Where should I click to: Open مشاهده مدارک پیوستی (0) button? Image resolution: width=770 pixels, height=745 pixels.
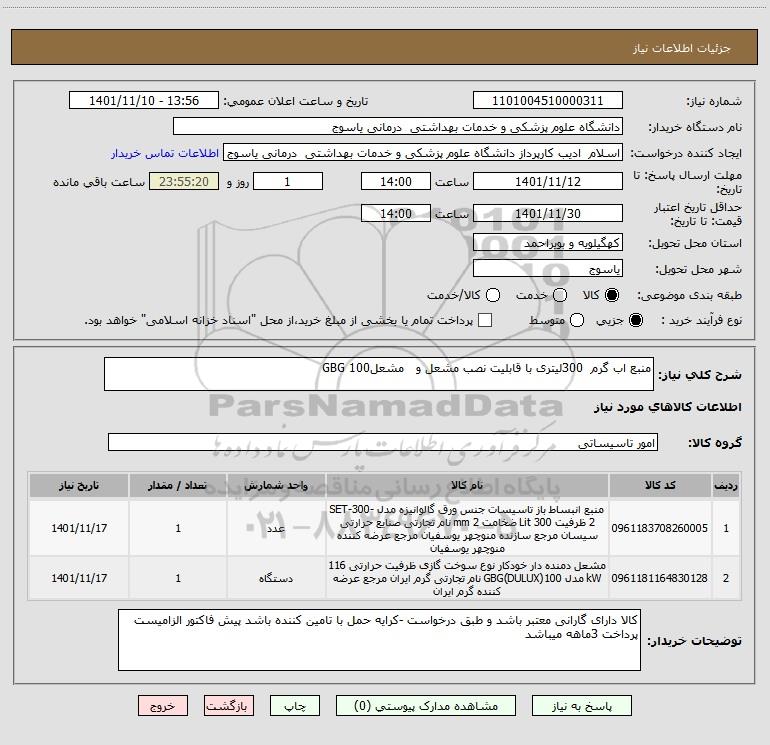[426, 706]
